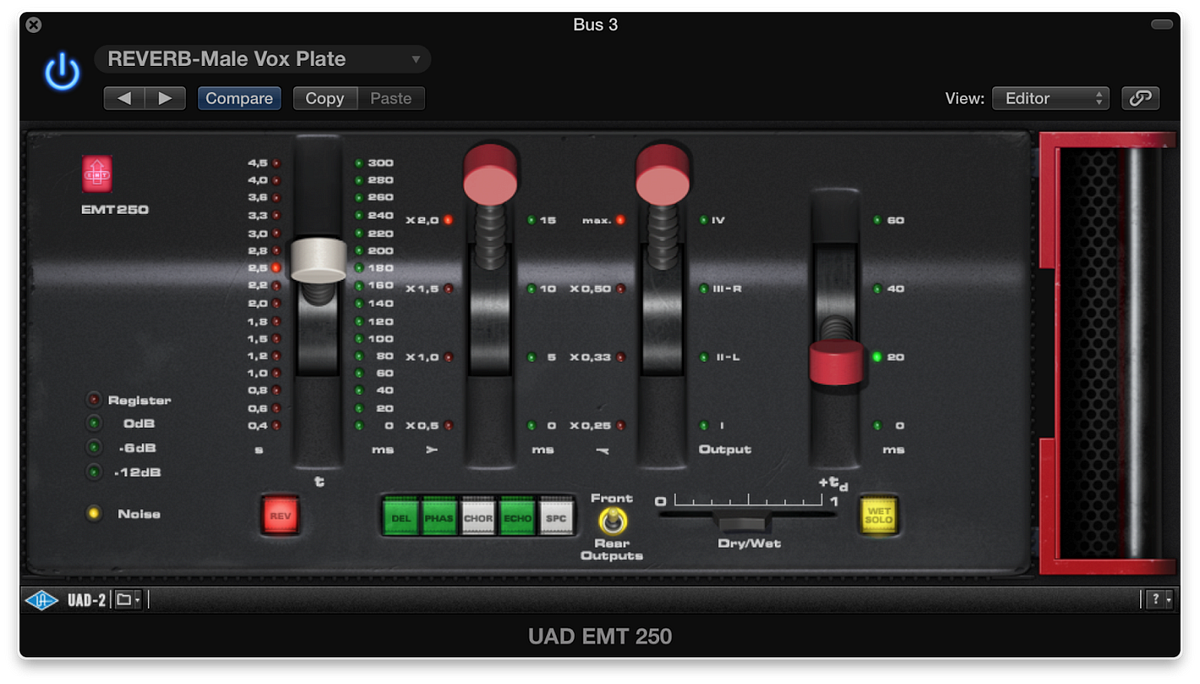The height and width of the screenshot is (684, 1200).
Task: Click the chain link icon beside View
Action: coord(1140,98)
